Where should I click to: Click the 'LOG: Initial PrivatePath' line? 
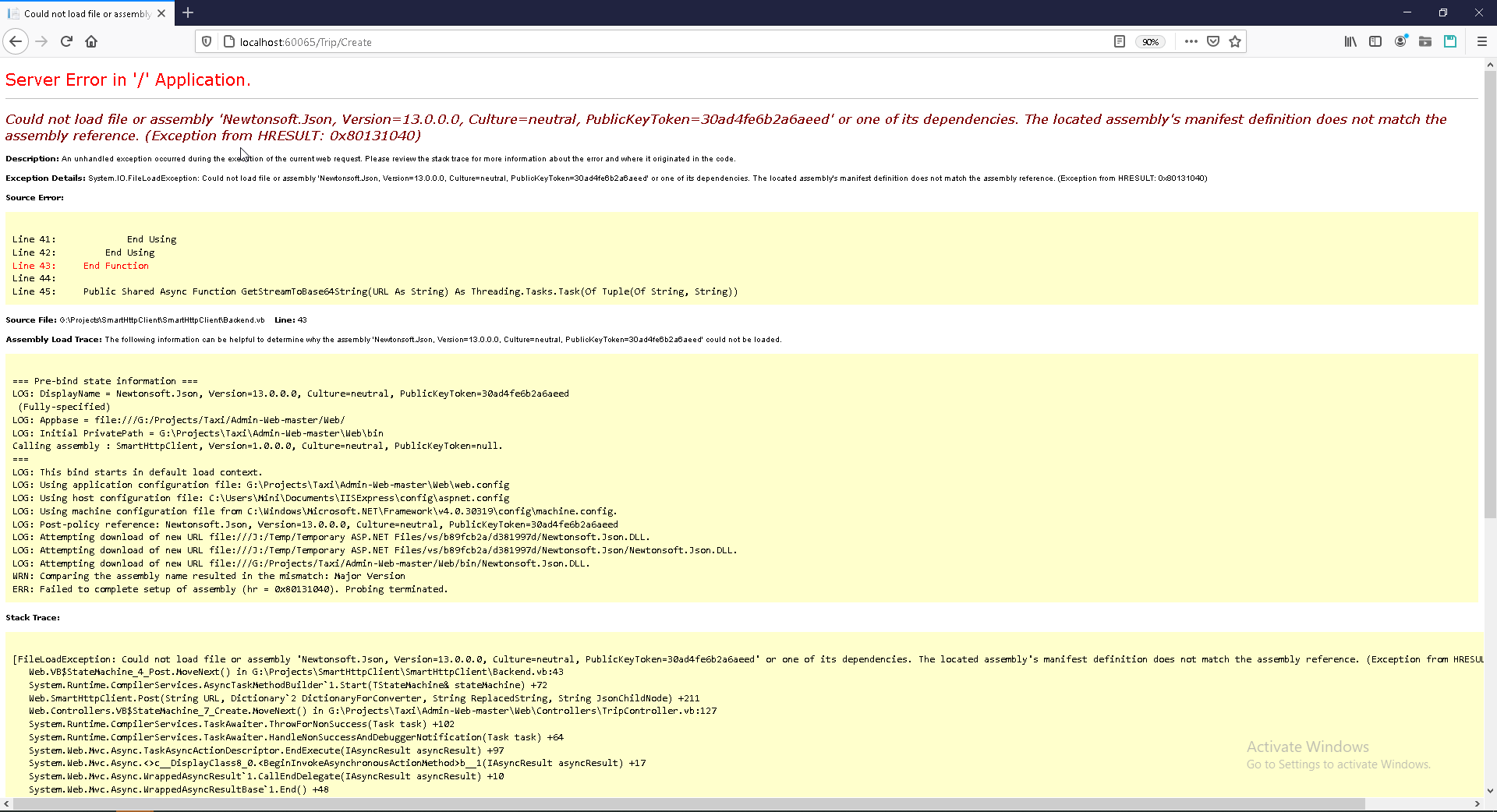tap(198, 433)
